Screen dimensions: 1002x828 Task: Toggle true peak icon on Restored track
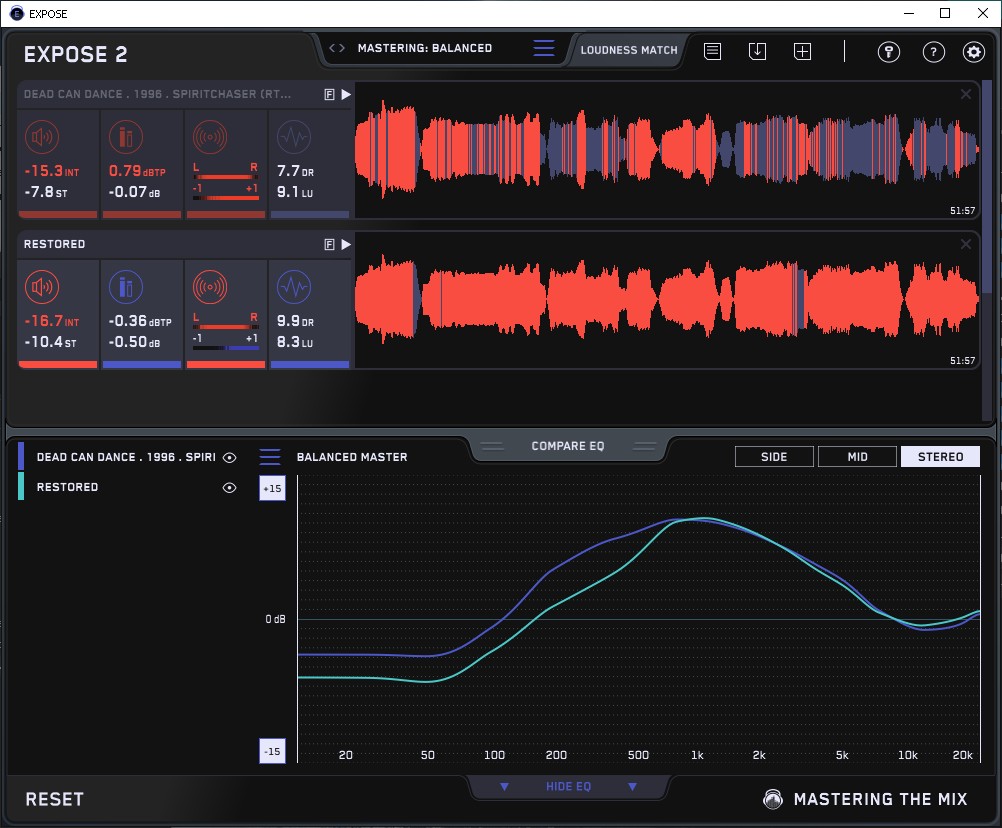click(126, 287)
